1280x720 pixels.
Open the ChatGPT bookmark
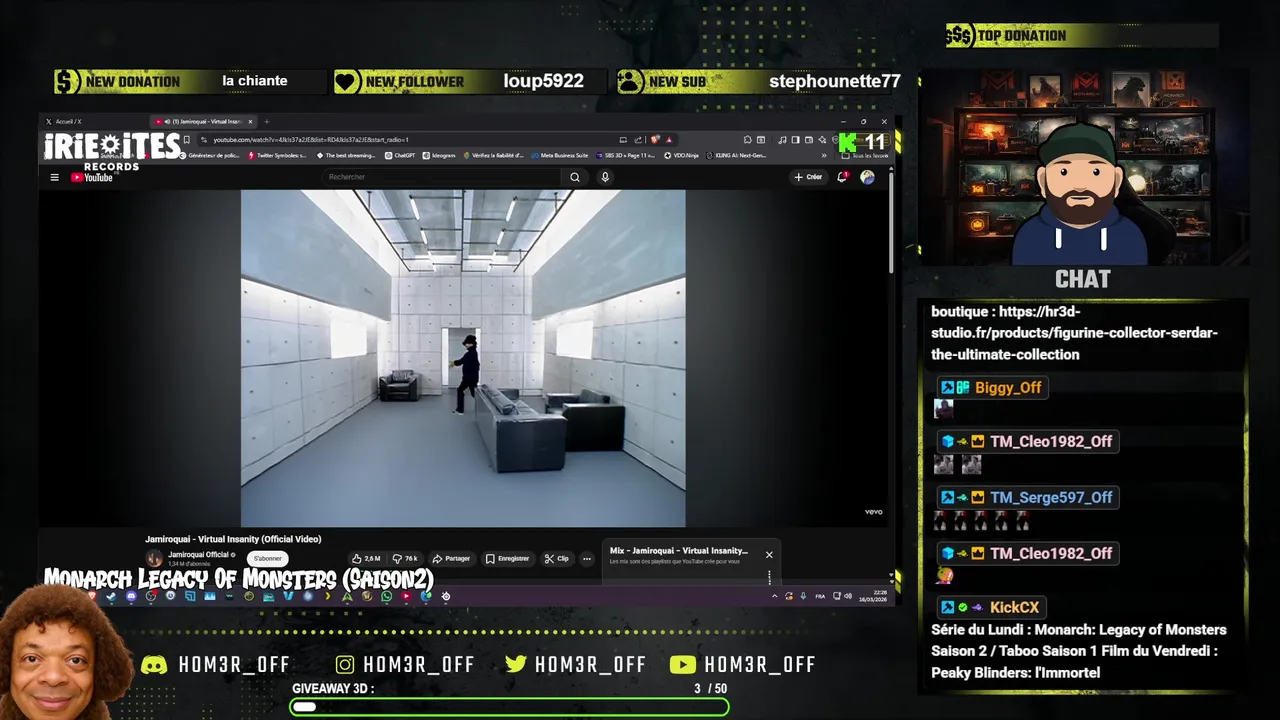(x=399, y=156)
